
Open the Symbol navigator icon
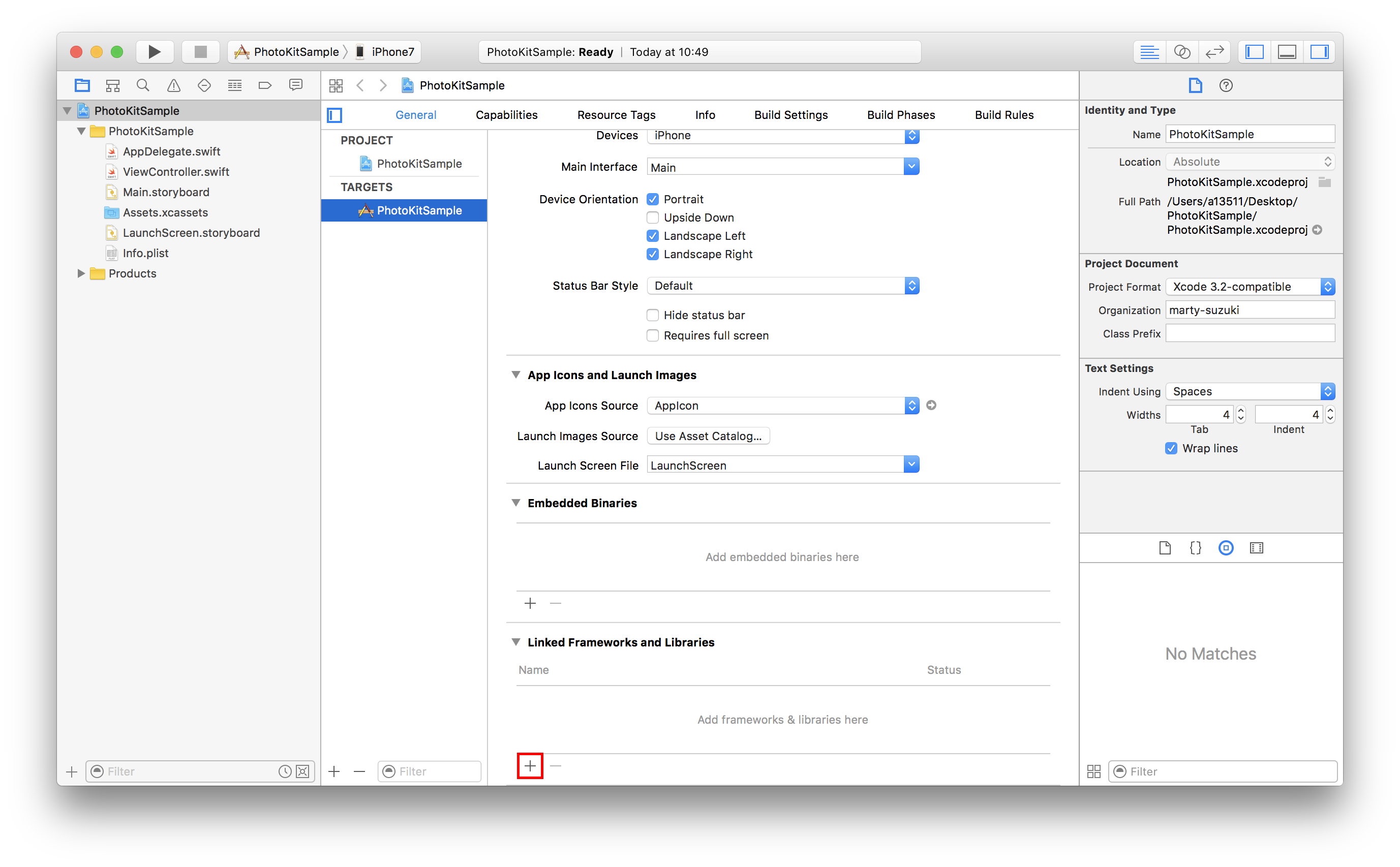[x=112, y=85]
